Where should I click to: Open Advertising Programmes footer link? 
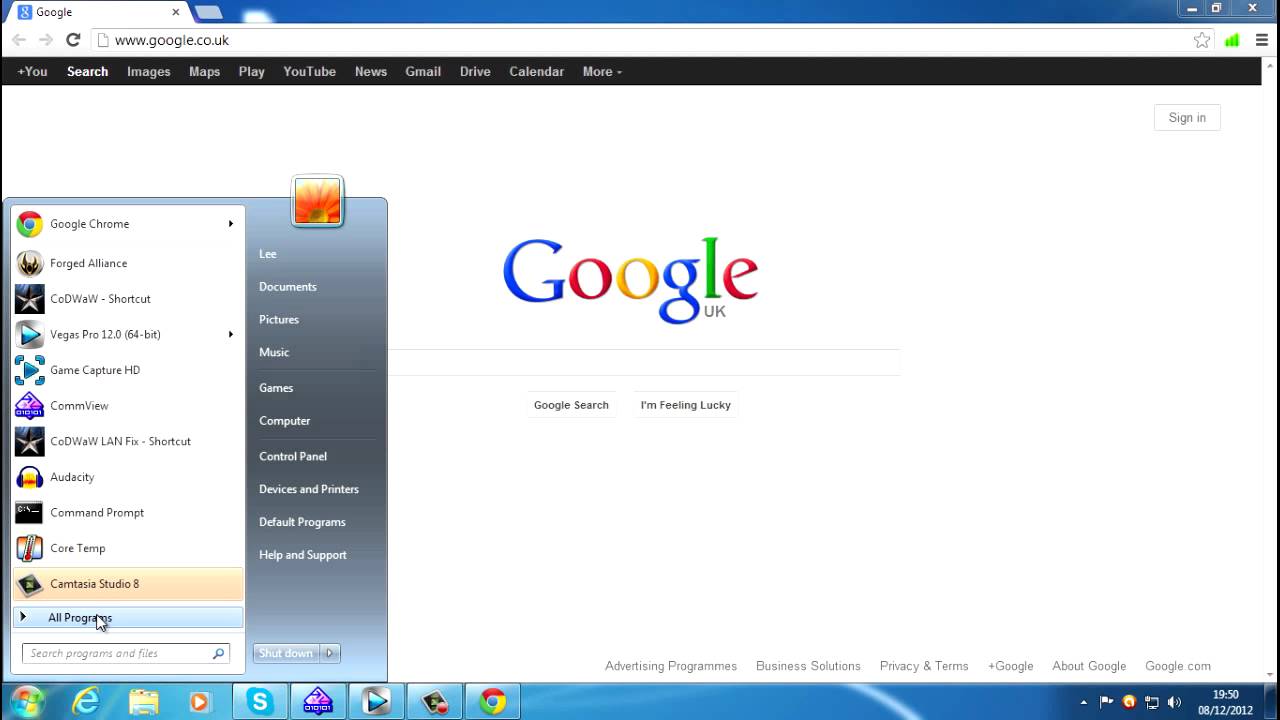click(671, 666)
